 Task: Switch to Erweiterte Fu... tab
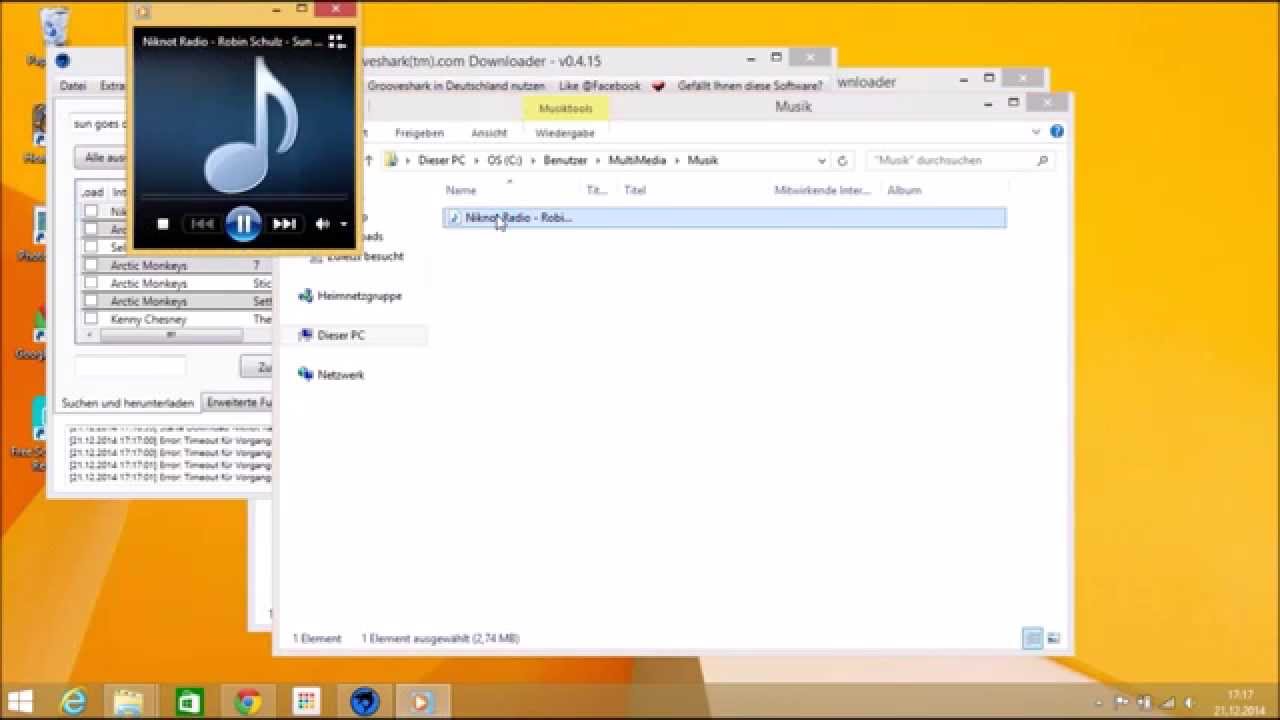click(238, 403)
